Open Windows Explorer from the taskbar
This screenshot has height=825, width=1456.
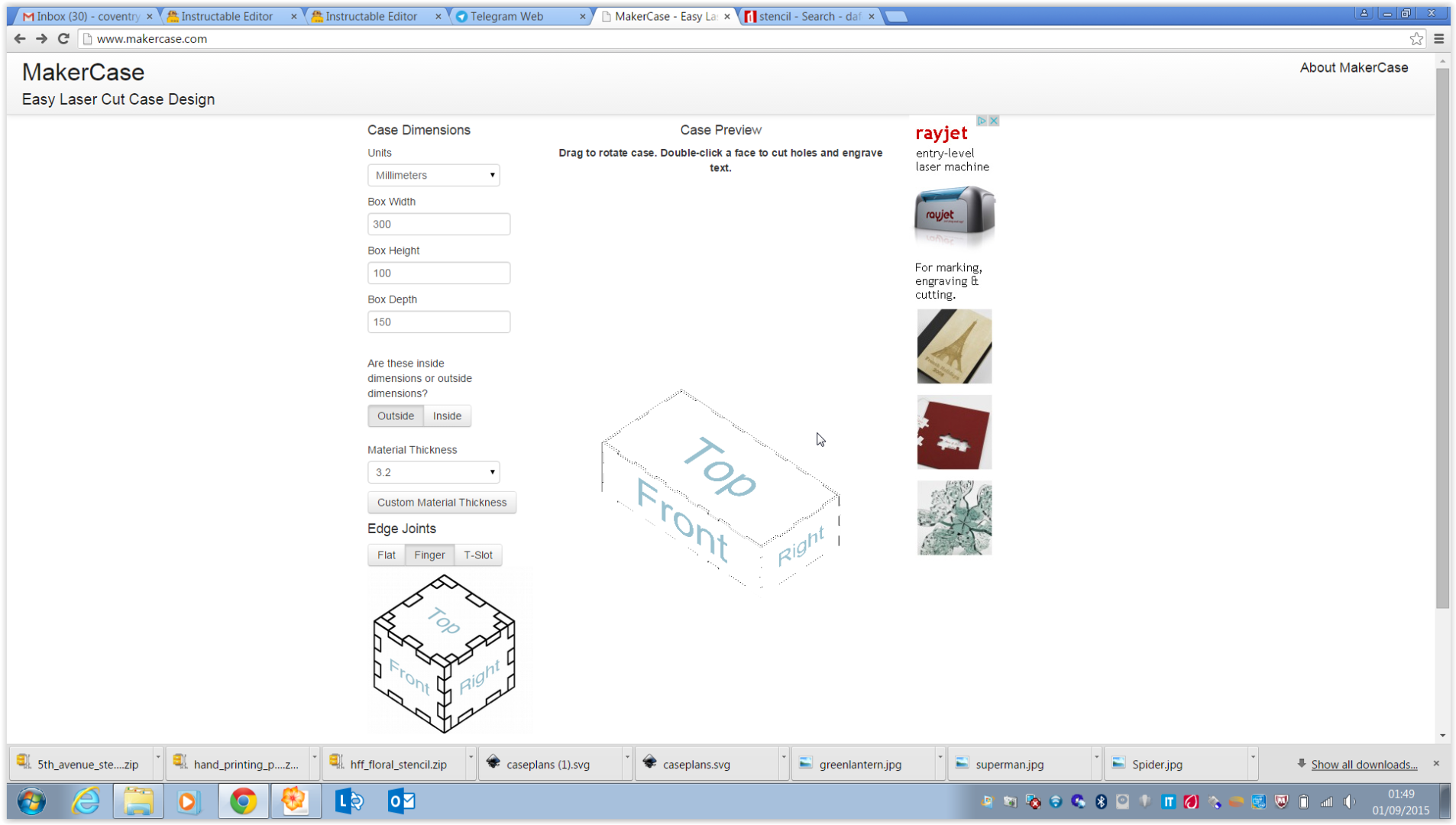(138, 801)
